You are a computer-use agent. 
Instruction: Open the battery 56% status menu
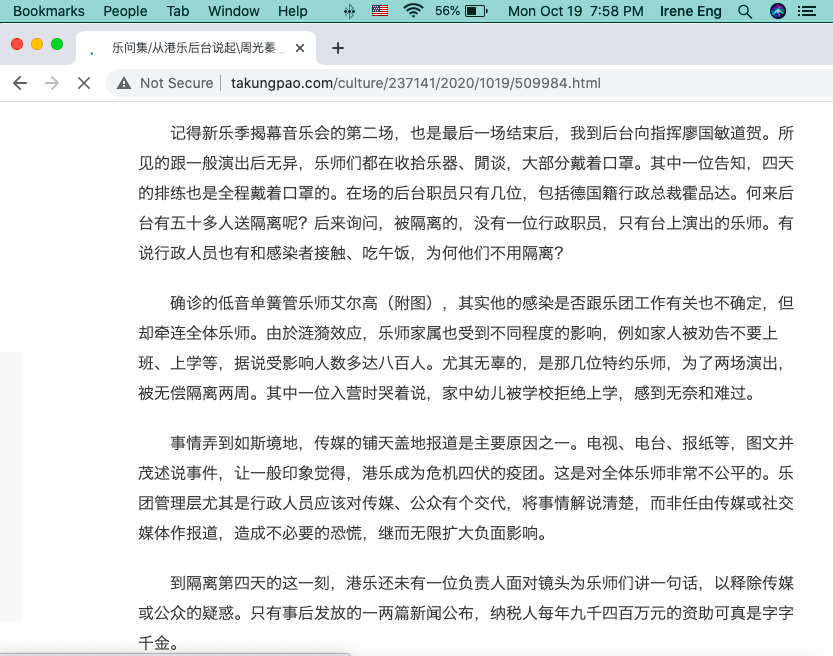click(462, 11)
